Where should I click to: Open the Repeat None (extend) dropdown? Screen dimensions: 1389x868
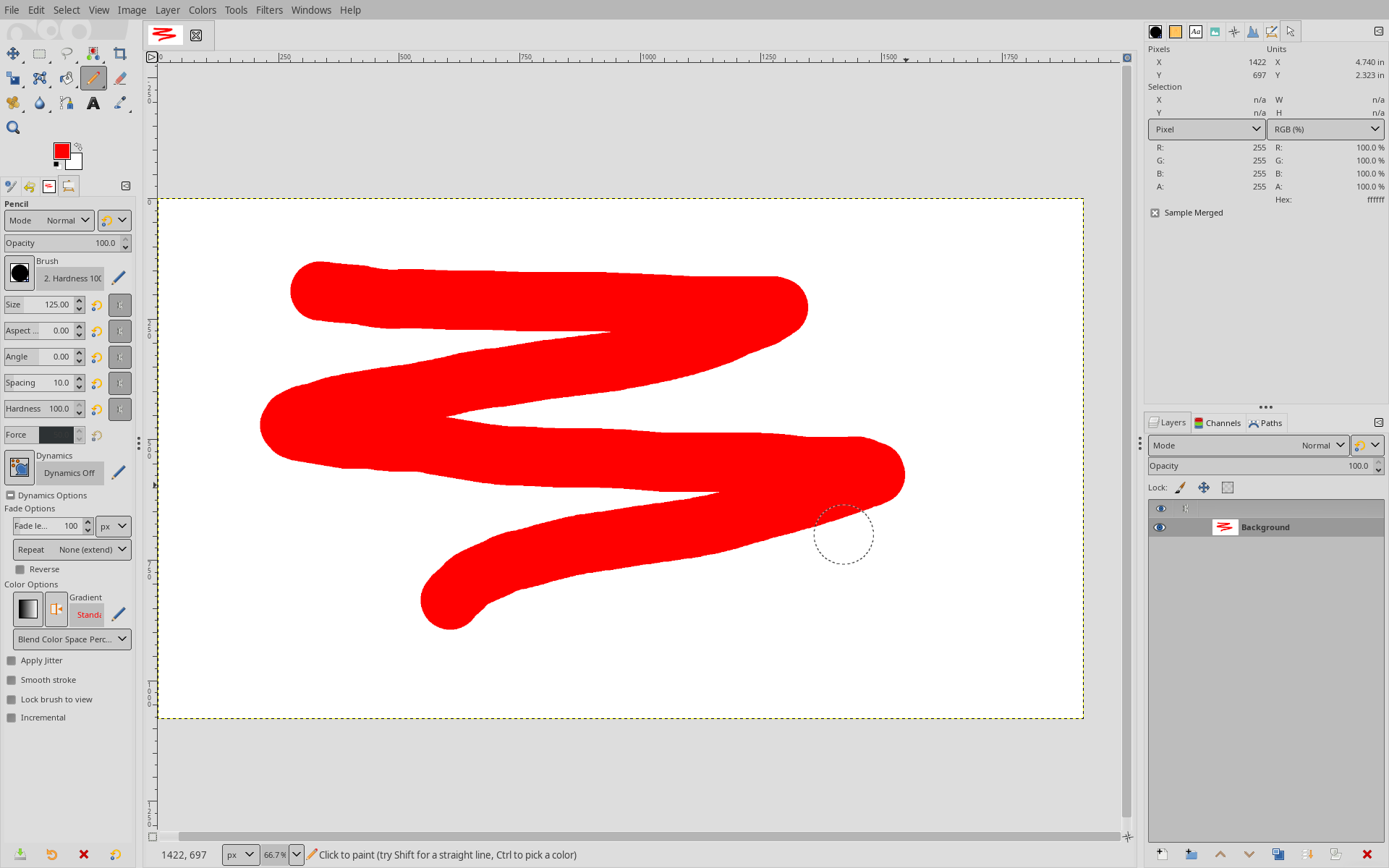click(72, 550)
